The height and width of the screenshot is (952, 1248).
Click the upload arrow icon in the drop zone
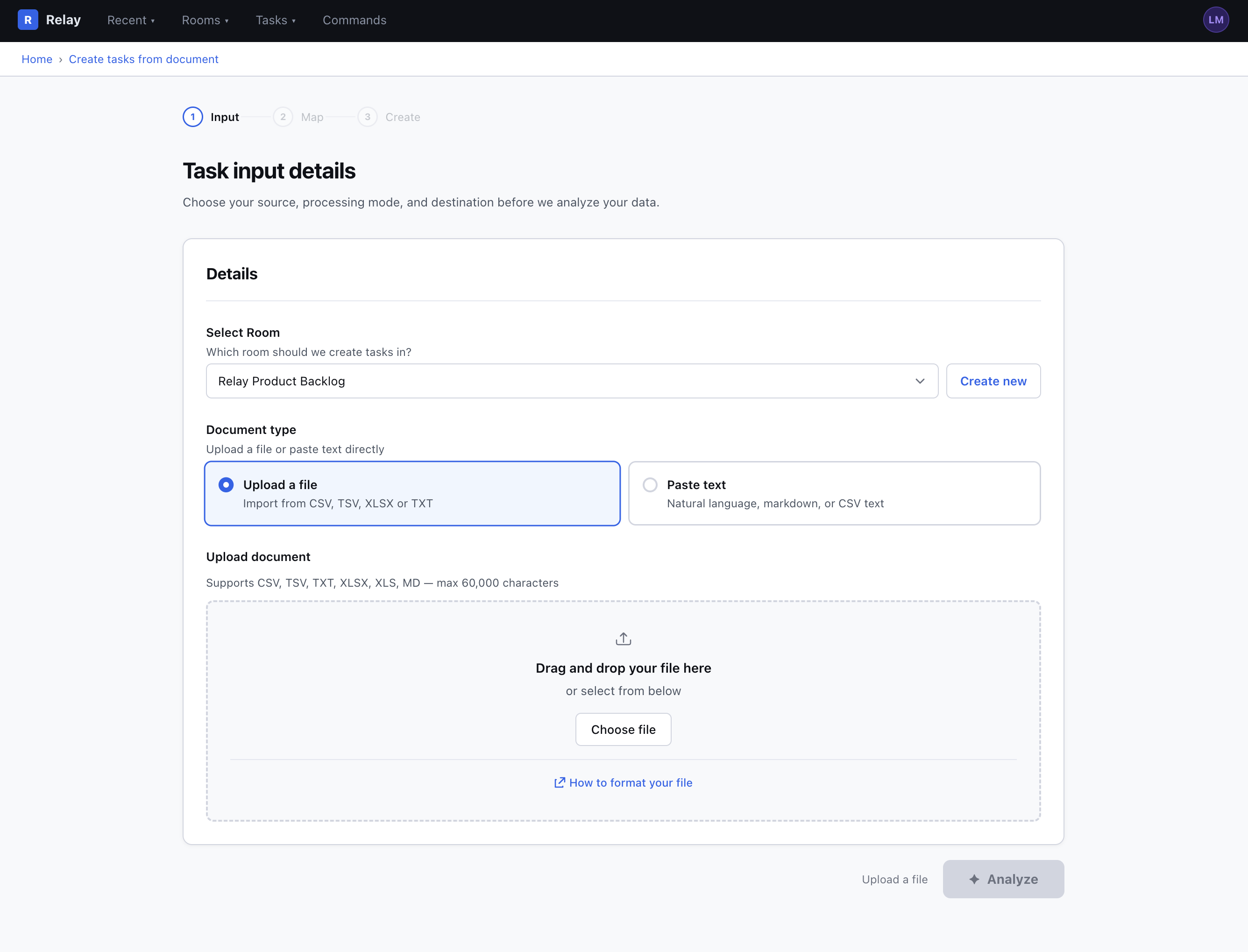click(623, 638)
